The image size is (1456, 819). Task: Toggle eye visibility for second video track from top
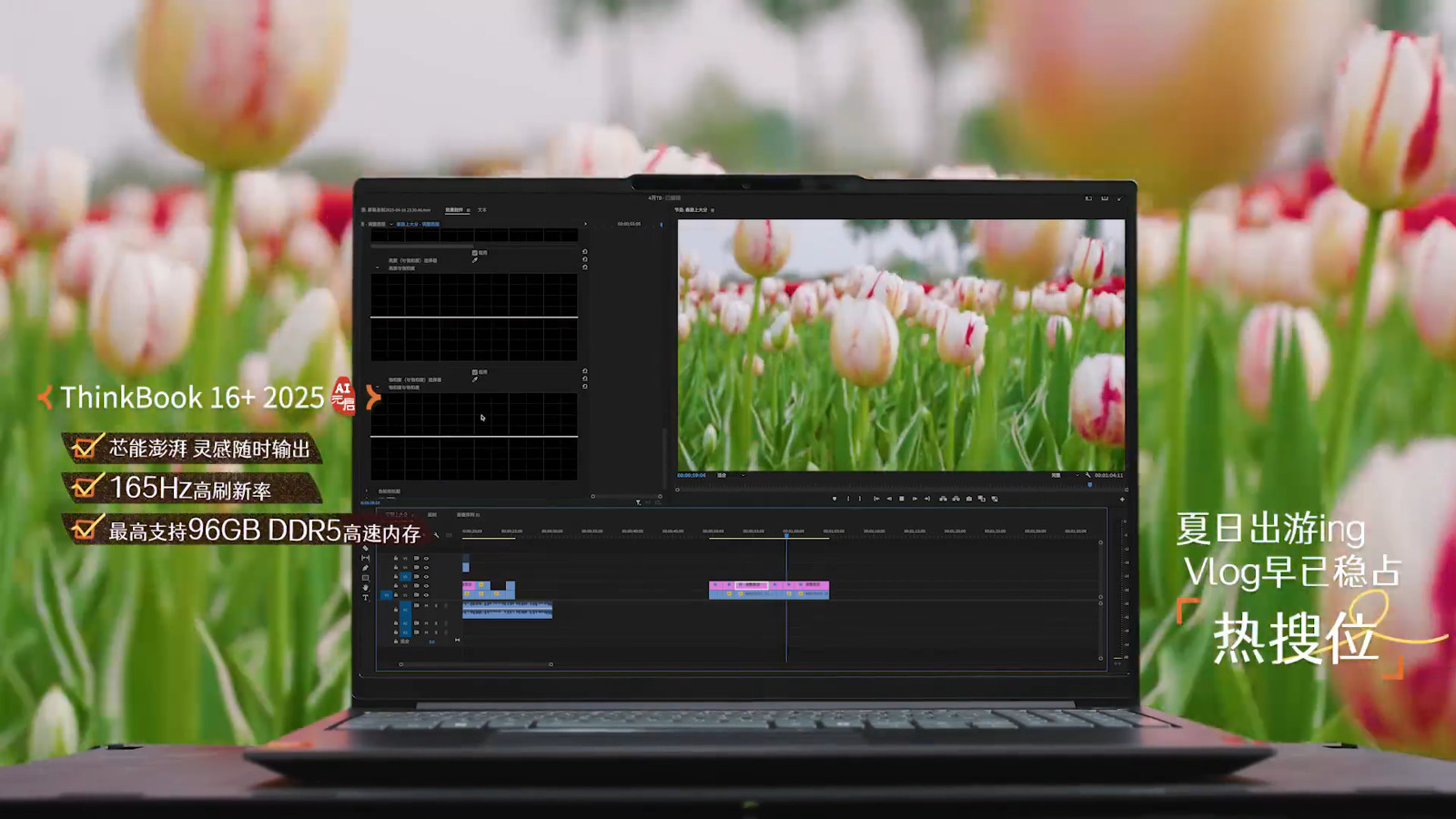(426, 567)
